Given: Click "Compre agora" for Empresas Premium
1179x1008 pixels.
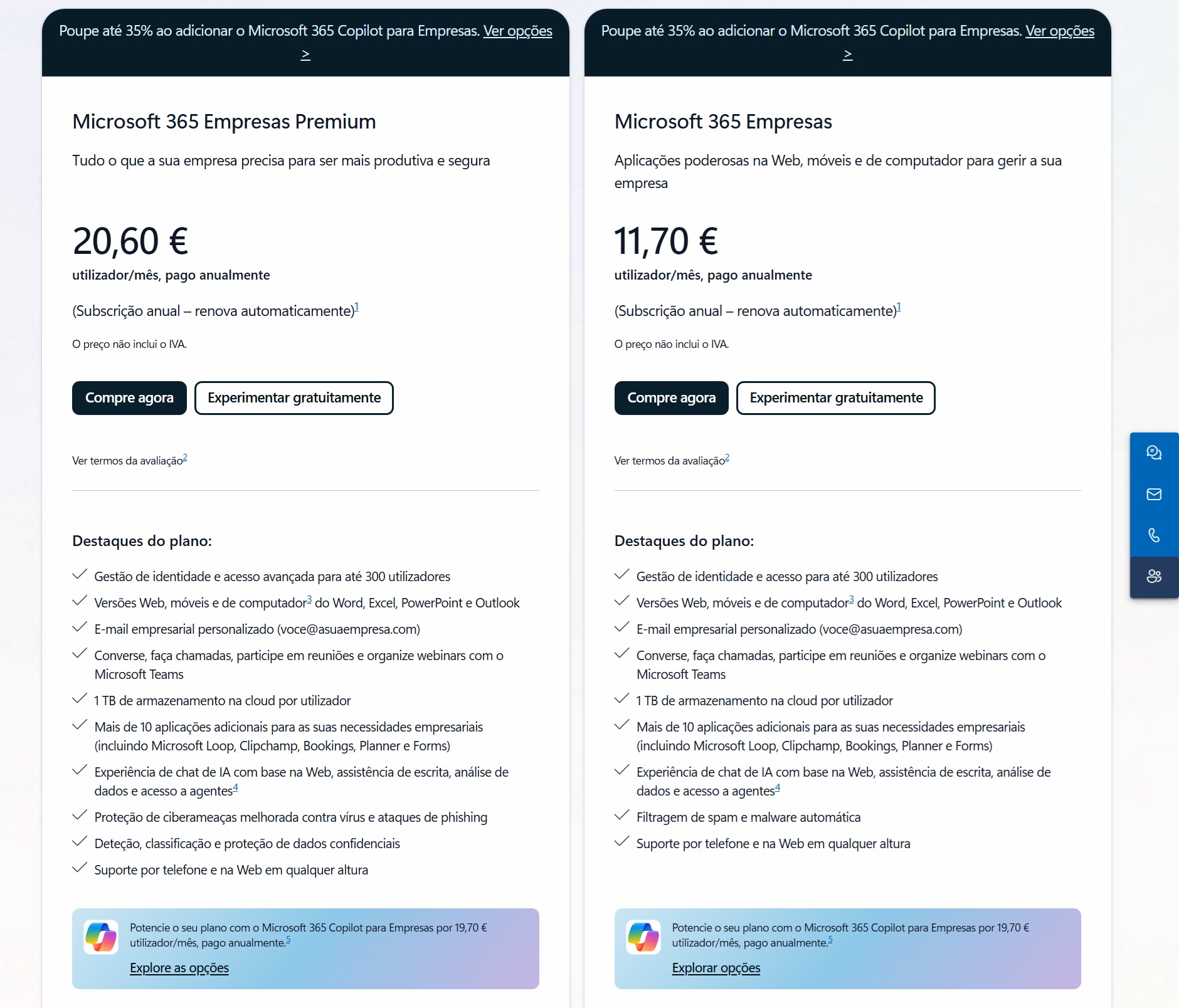Looking at the screenshot, I should (129, 398).
